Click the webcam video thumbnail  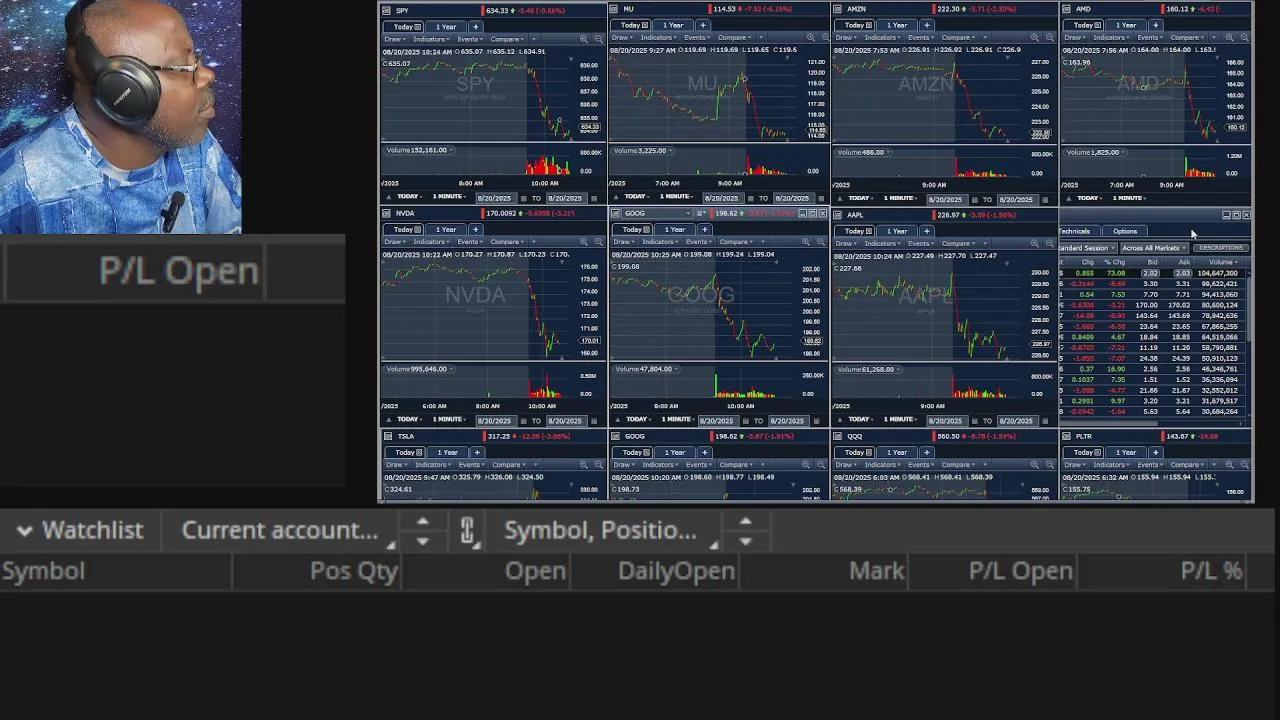click(121, 117)
